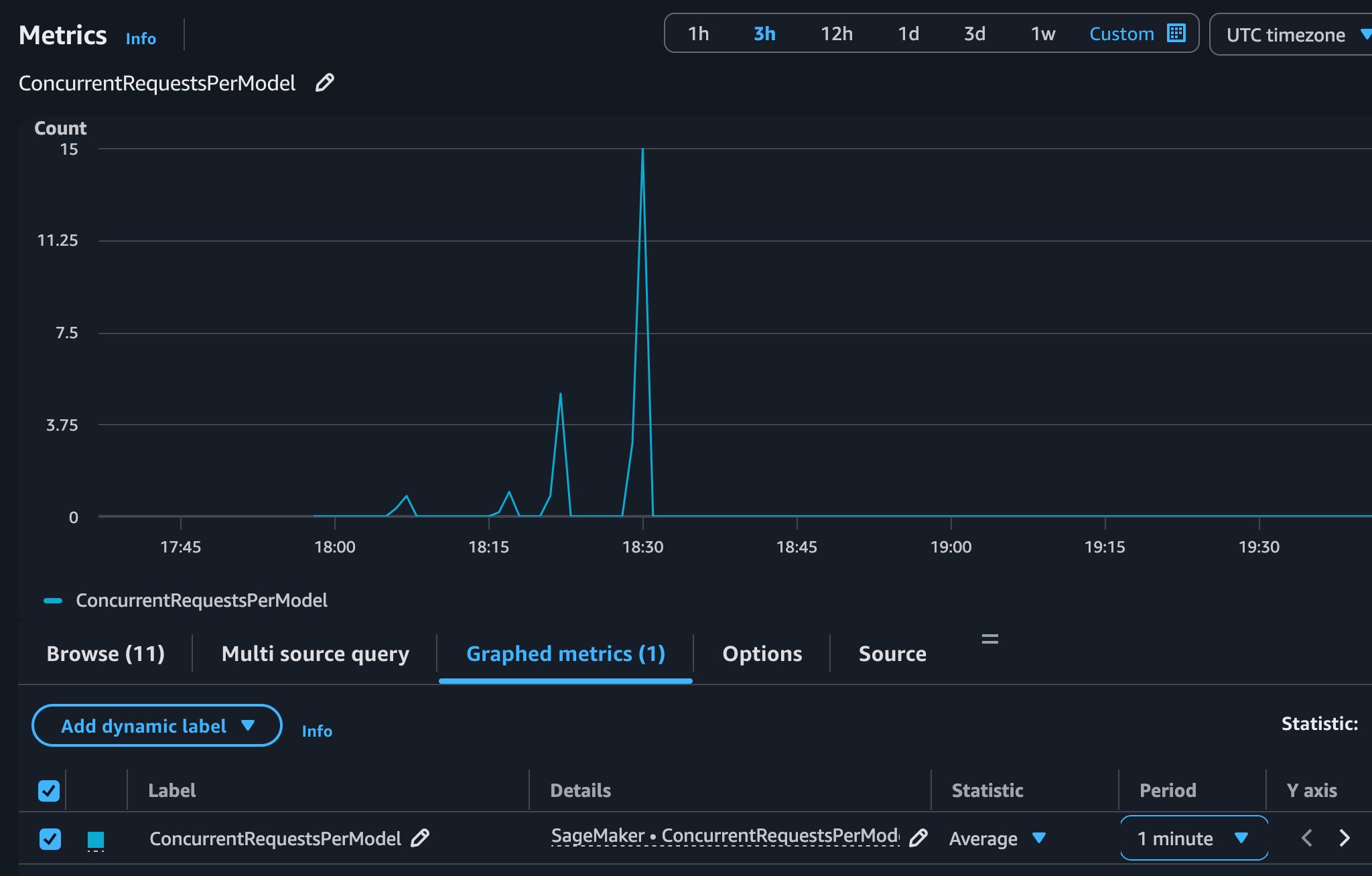Click the collapse handle above the tab bar
The width and height of the screenshot is (1372, 876).
tap(989, 638)
